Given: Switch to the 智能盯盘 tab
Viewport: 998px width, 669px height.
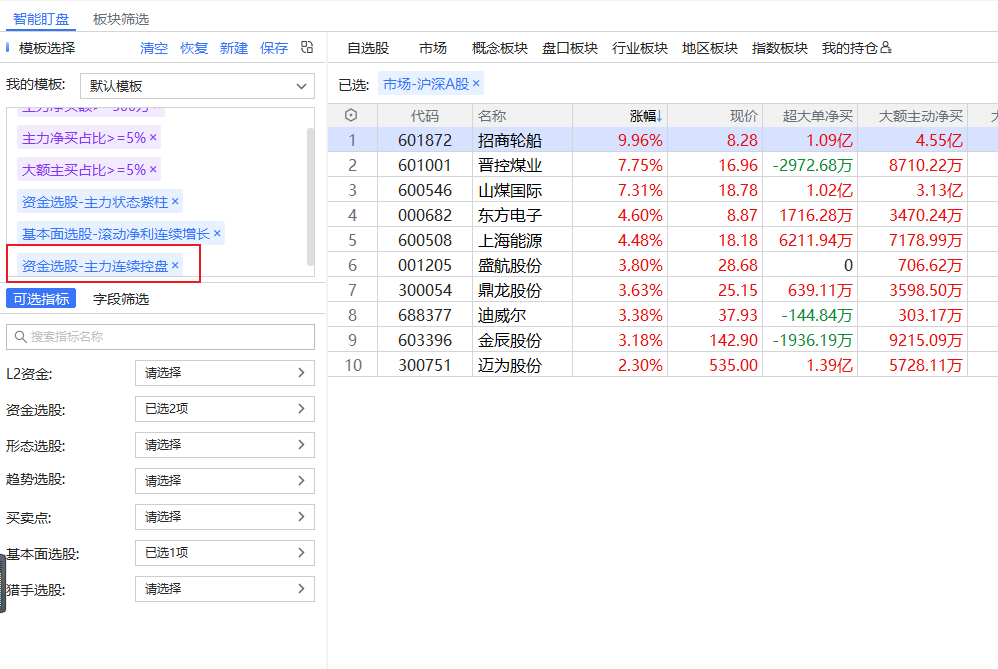Looking at the screenshot, I should pyautogui.click(x=41, y=19).
